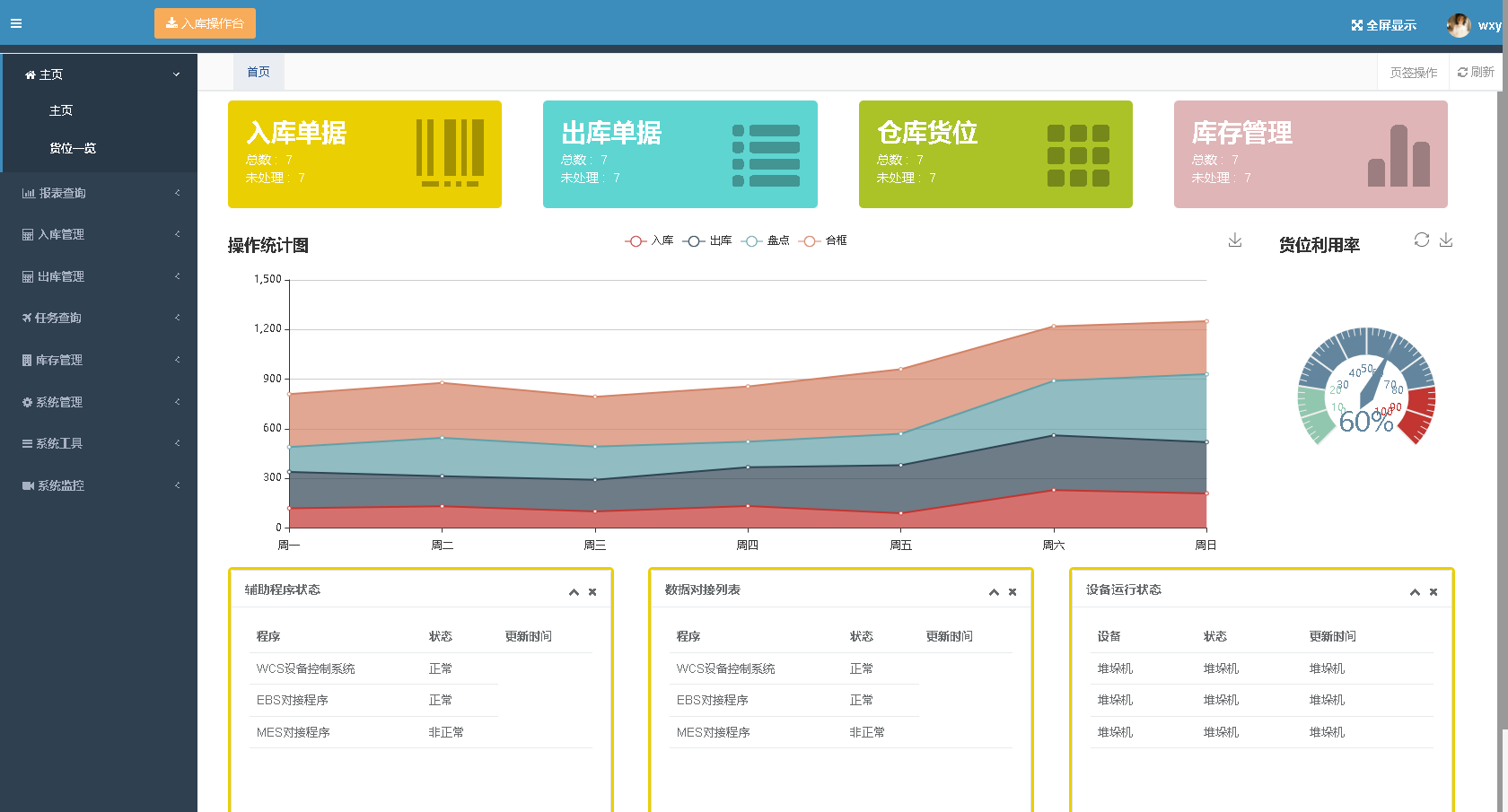Toggle the 出库 series in chart legend
Image resolution: width=1508 pixels, height=812 pixels.
(x=707, y=240)
